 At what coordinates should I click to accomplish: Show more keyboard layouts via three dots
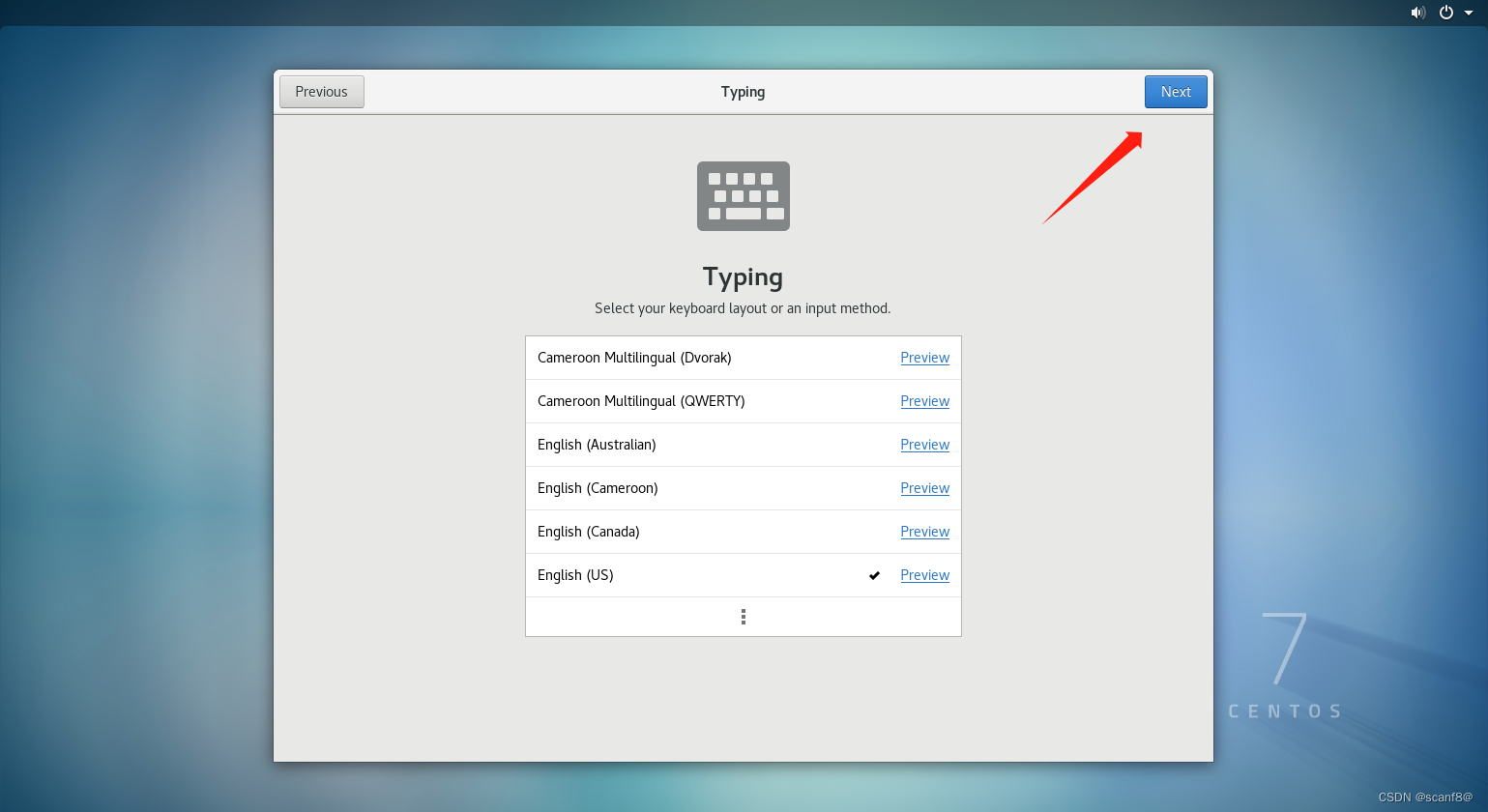[744, 617]
